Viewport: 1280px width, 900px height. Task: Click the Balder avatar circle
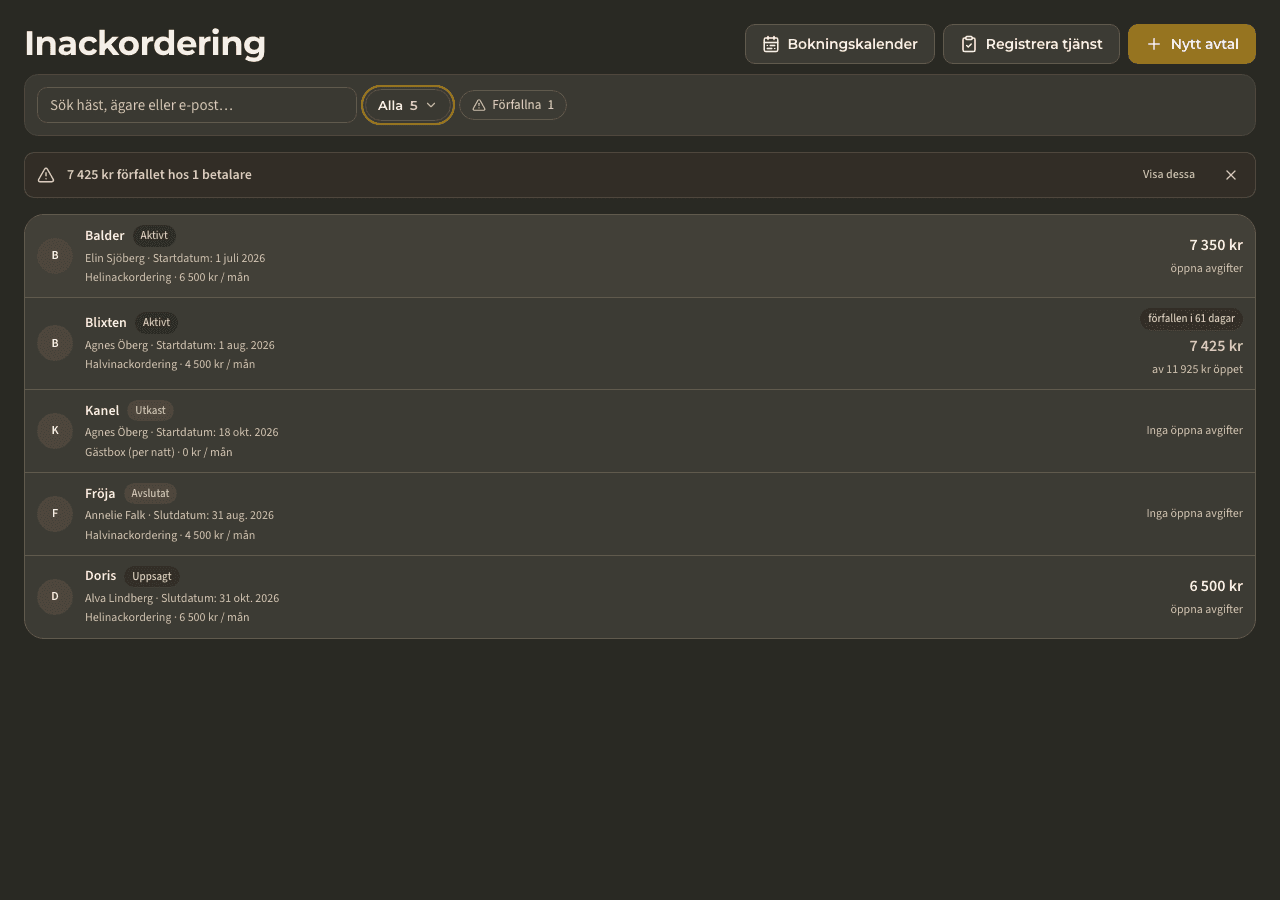[55, 256]
